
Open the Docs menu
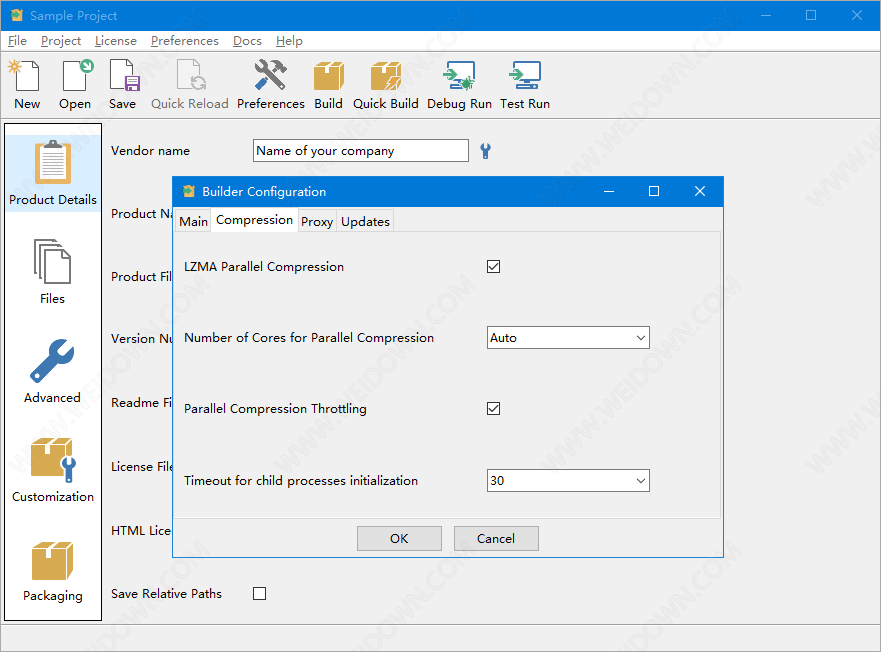[x=247, y=41]
